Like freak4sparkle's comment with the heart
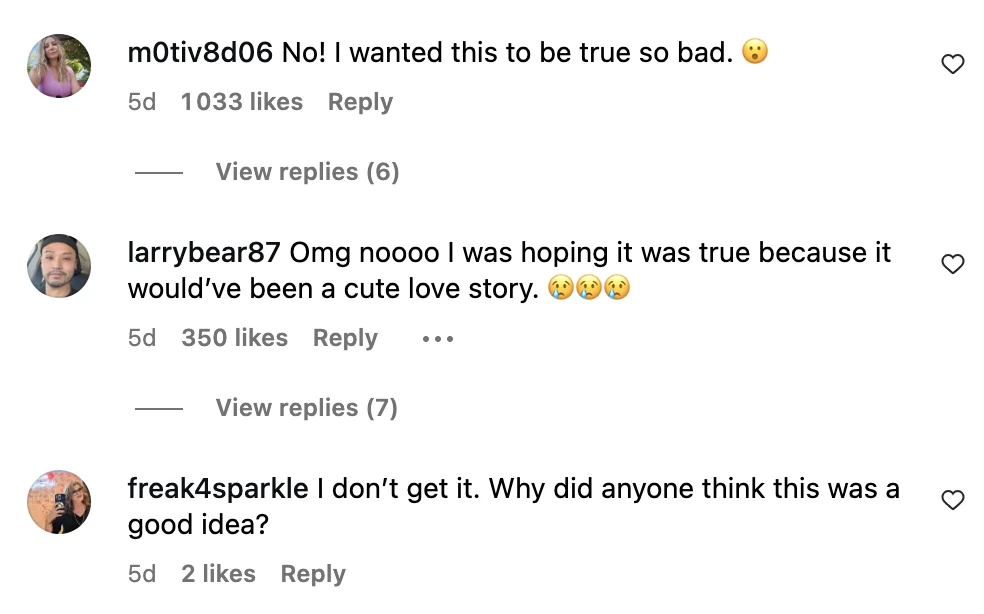 953,500
